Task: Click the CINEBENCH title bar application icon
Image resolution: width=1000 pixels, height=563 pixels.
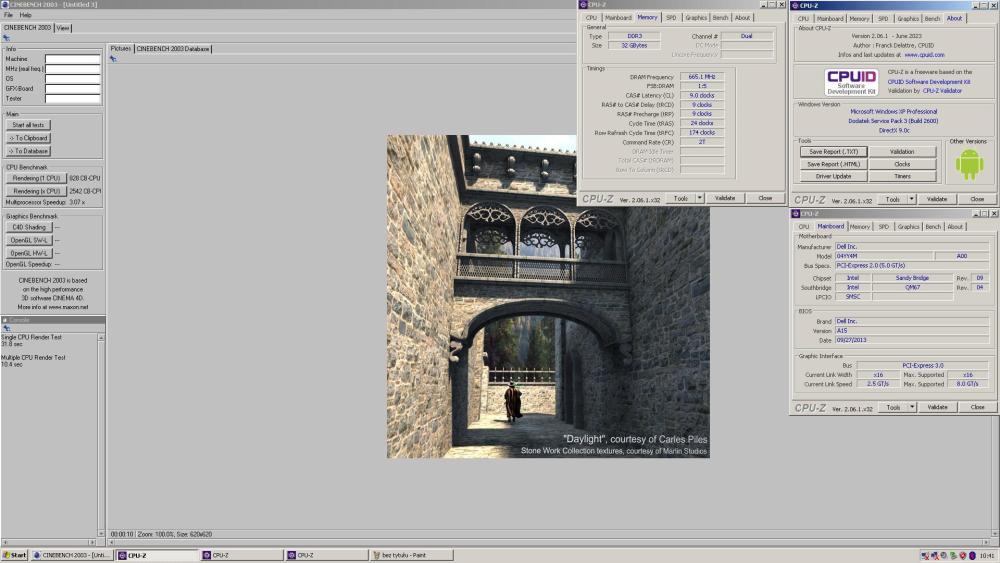Action: 5,4
